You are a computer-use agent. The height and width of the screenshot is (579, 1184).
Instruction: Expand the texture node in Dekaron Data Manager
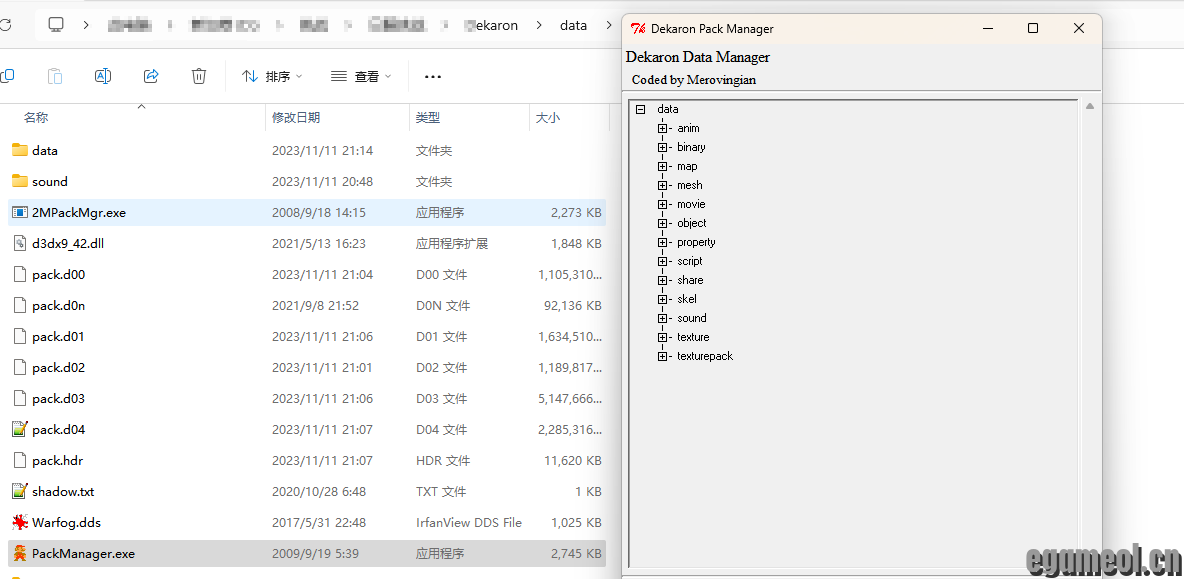(x=662, y=337)
